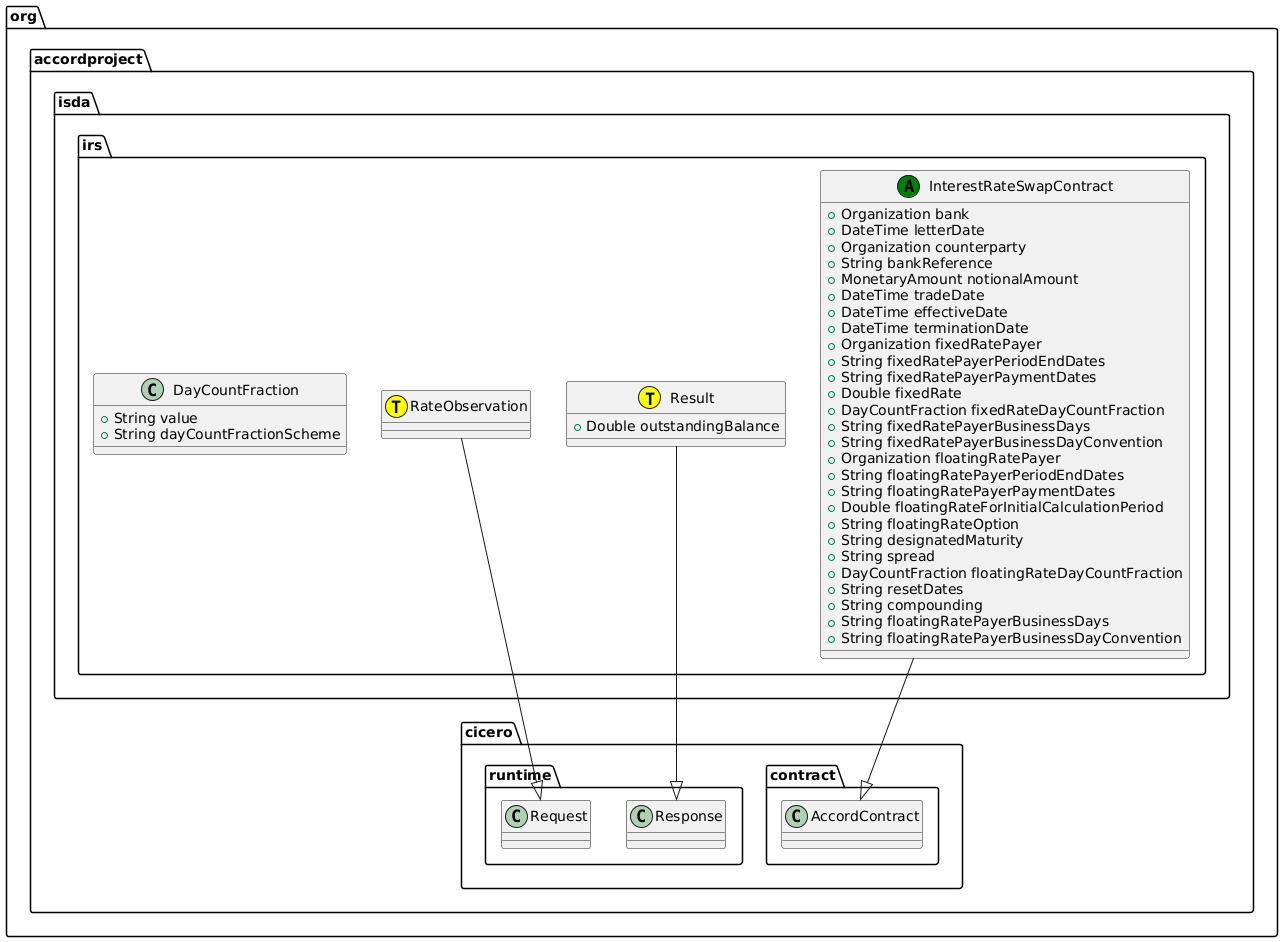The image size is (1283, 942).
Task: Click the Organization bank attribute
Action: click(x=904, y=214)
